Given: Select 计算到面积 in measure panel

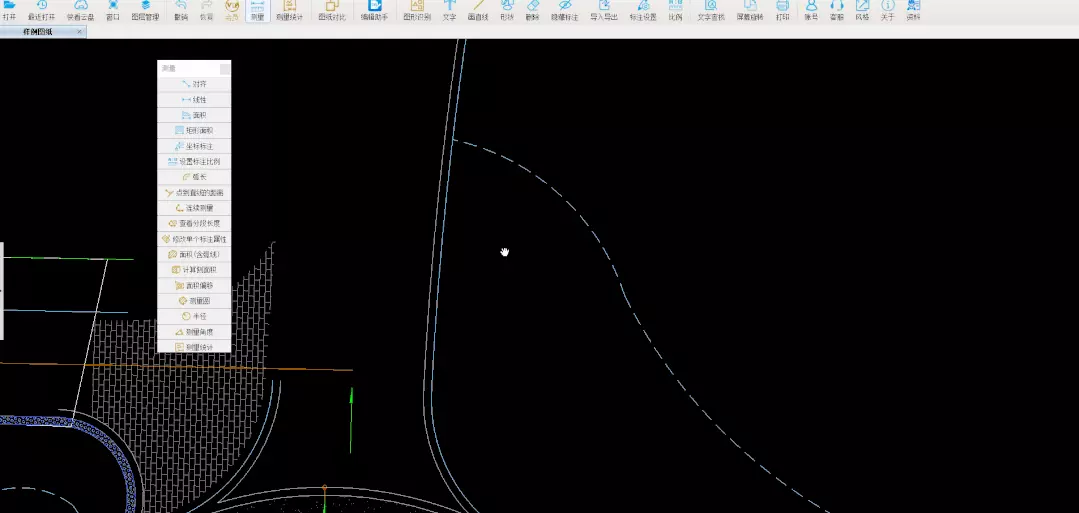Looking at the screenshot, I should coord(194,270).
